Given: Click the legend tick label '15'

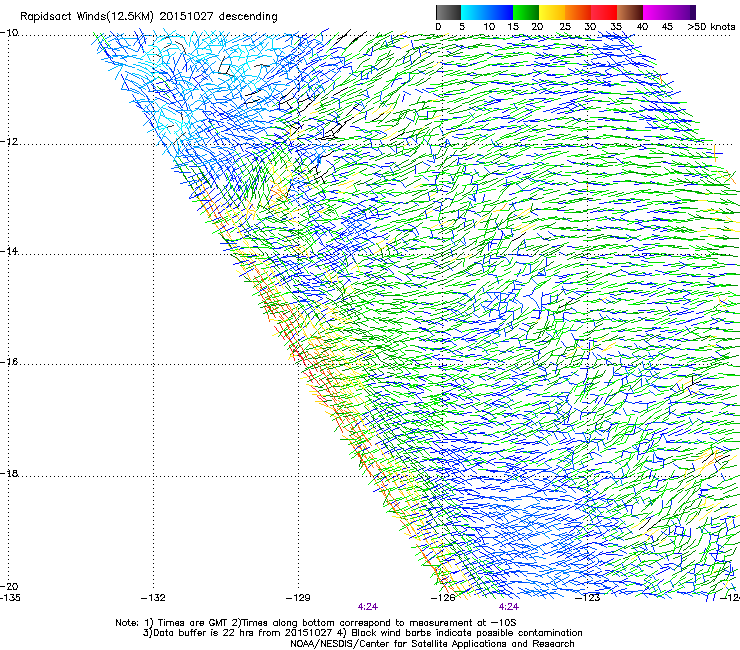Looking at the screenshot, I should click(513, 27).
